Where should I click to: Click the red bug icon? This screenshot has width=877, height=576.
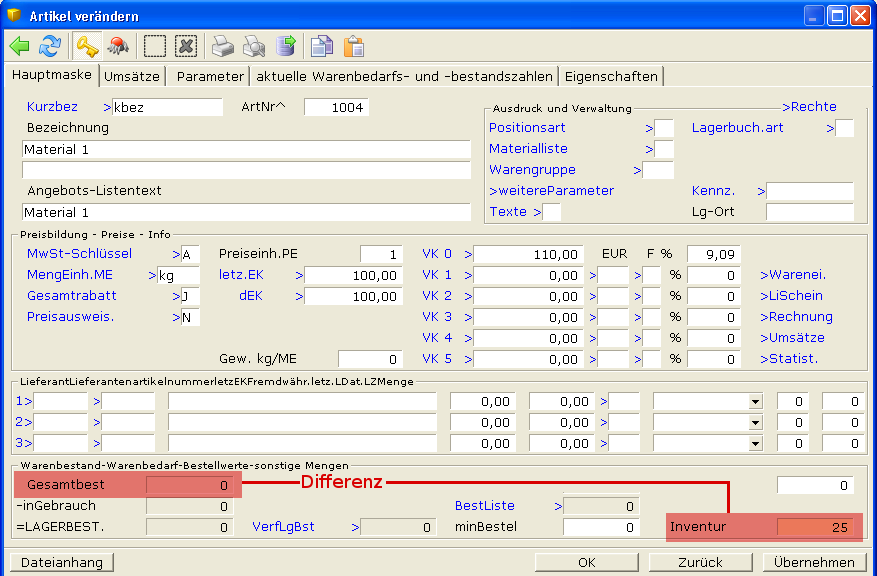pyautogui.click(x=118, y=46)
